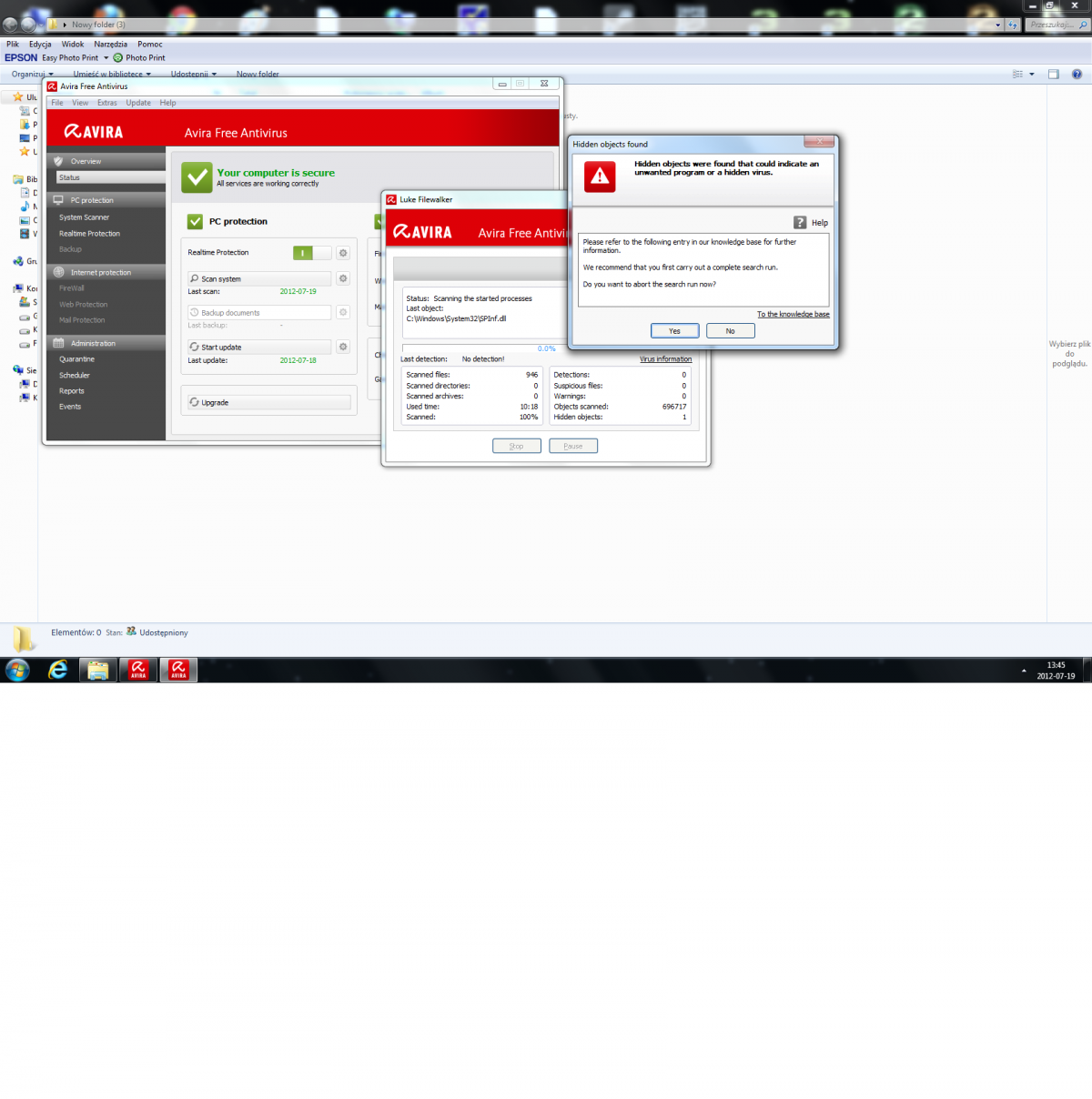Open the Update menu in Avira
The height and width of the screenshot is (1099, 1092).
138,103
